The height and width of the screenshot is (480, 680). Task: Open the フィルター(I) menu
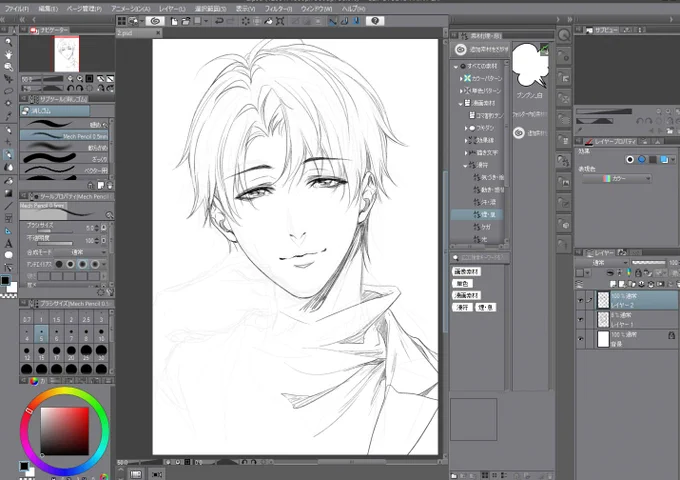(x=278, y=9)
